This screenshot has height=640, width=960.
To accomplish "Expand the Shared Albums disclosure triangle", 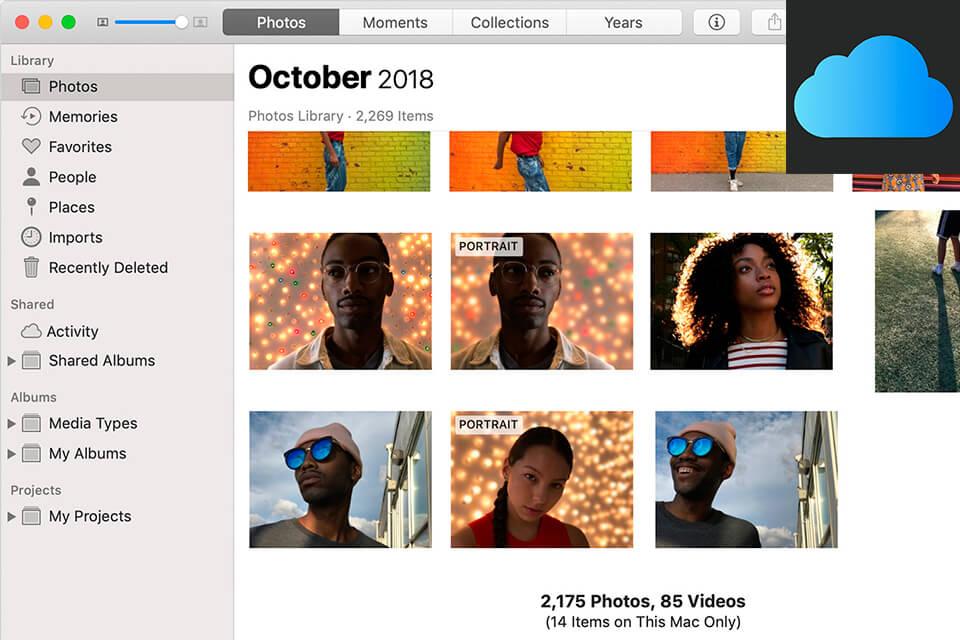I will click(11, 361).
